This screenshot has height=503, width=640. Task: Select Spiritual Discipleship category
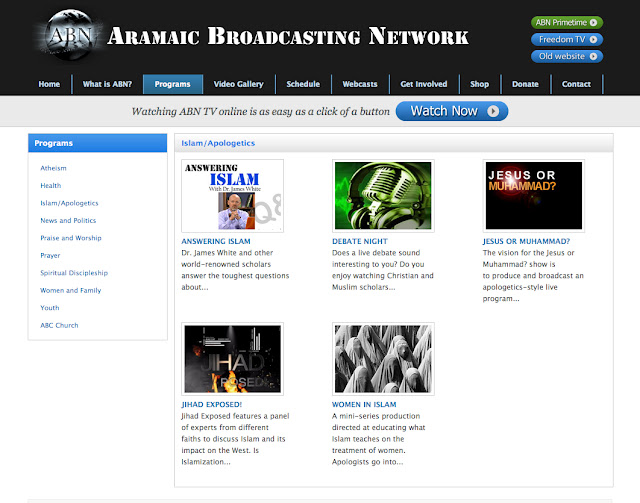(74, 273)
